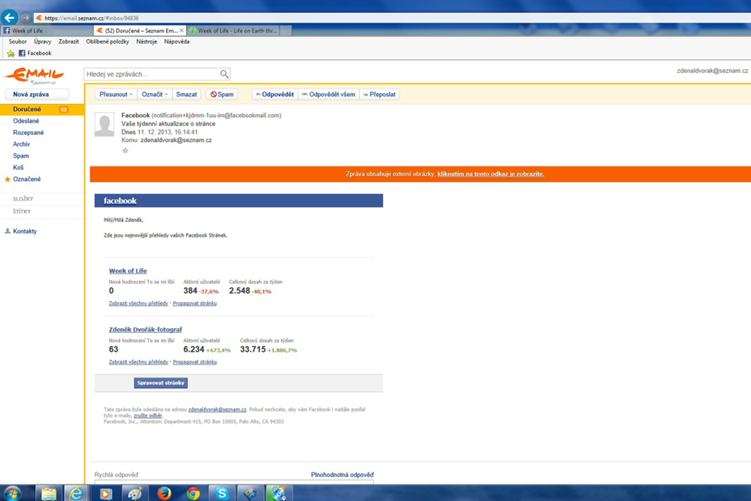The image size is (751, 501).
Task: Star this Facebook email message
Action: (x=125, y=150)
